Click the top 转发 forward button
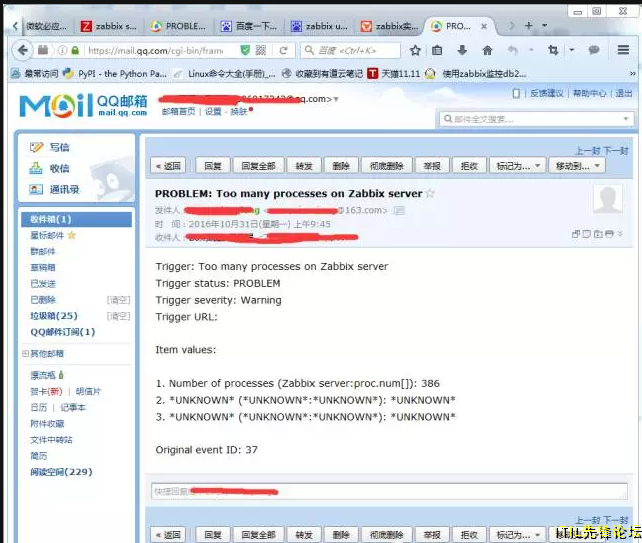Screen dimensions: 642x543 (x=304, y=166)
